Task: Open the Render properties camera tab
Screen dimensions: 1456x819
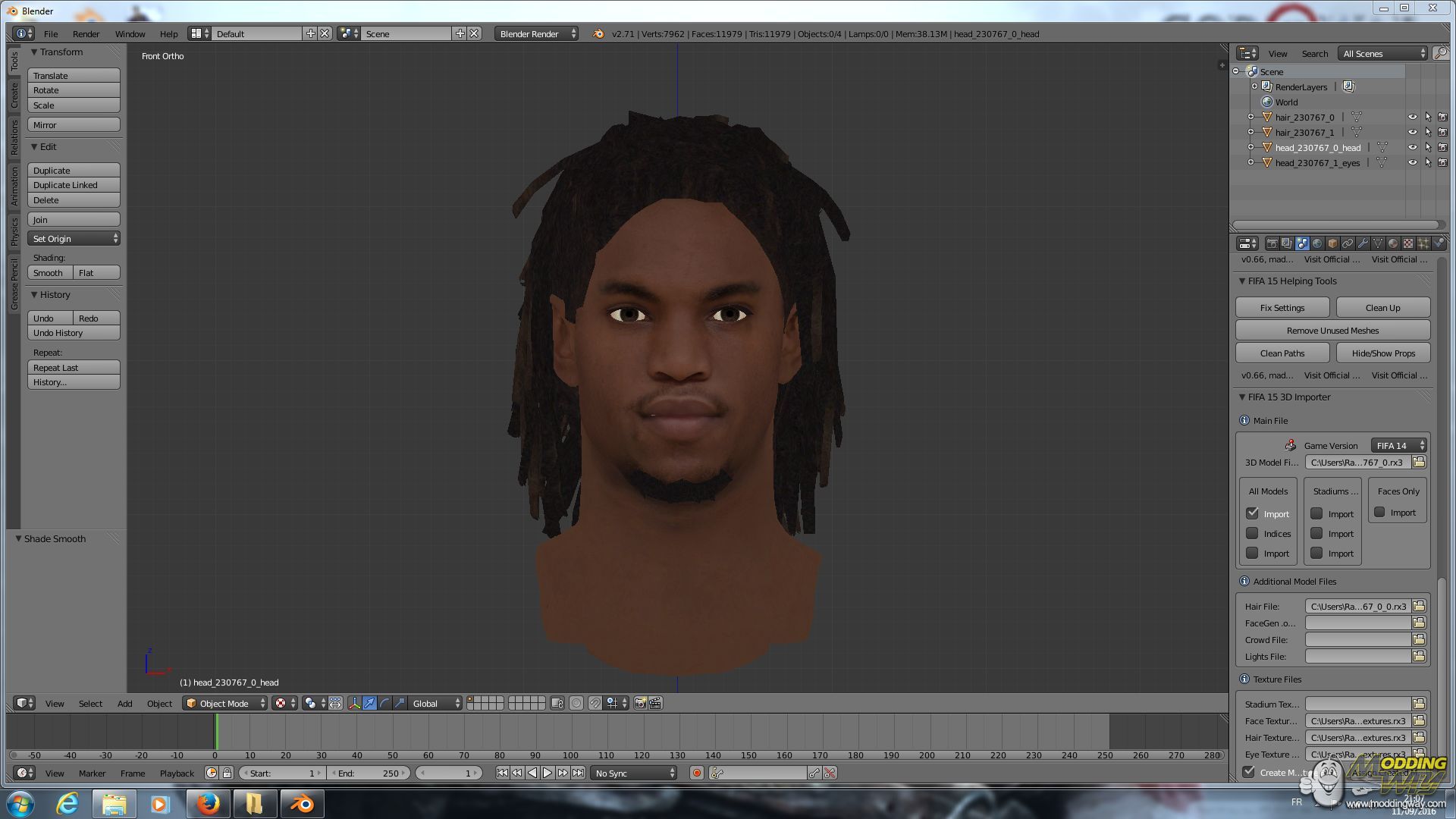Action: (x=1272, y=243)
